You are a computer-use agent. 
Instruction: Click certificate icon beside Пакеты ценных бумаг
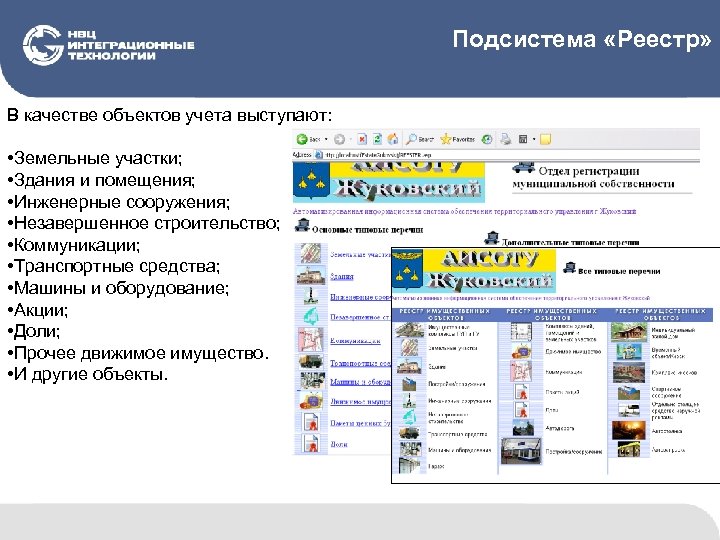click(311, 422)
